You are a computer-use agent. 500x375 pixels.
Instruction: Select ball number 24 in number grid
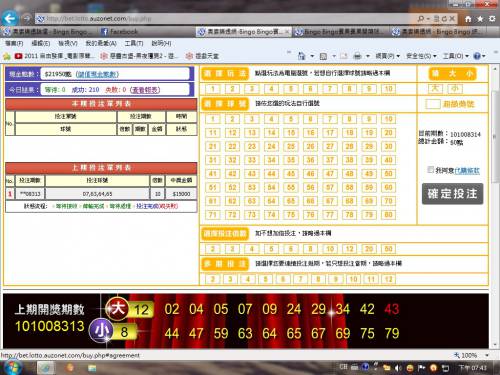point(271,146)
